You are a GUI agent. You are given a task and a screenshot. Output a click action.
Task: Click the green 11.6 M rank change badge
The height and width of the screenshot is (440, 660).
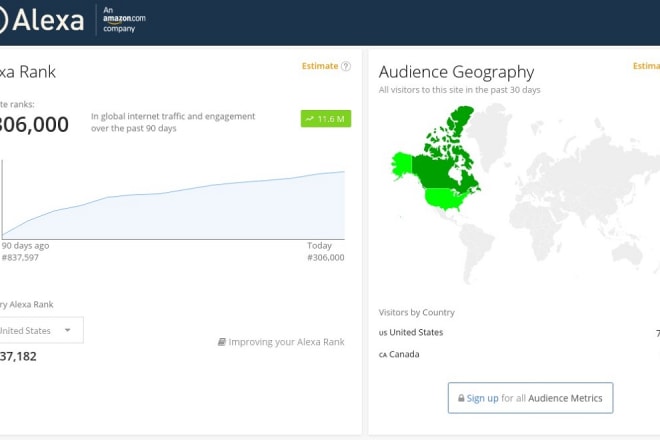coord(326,119)
